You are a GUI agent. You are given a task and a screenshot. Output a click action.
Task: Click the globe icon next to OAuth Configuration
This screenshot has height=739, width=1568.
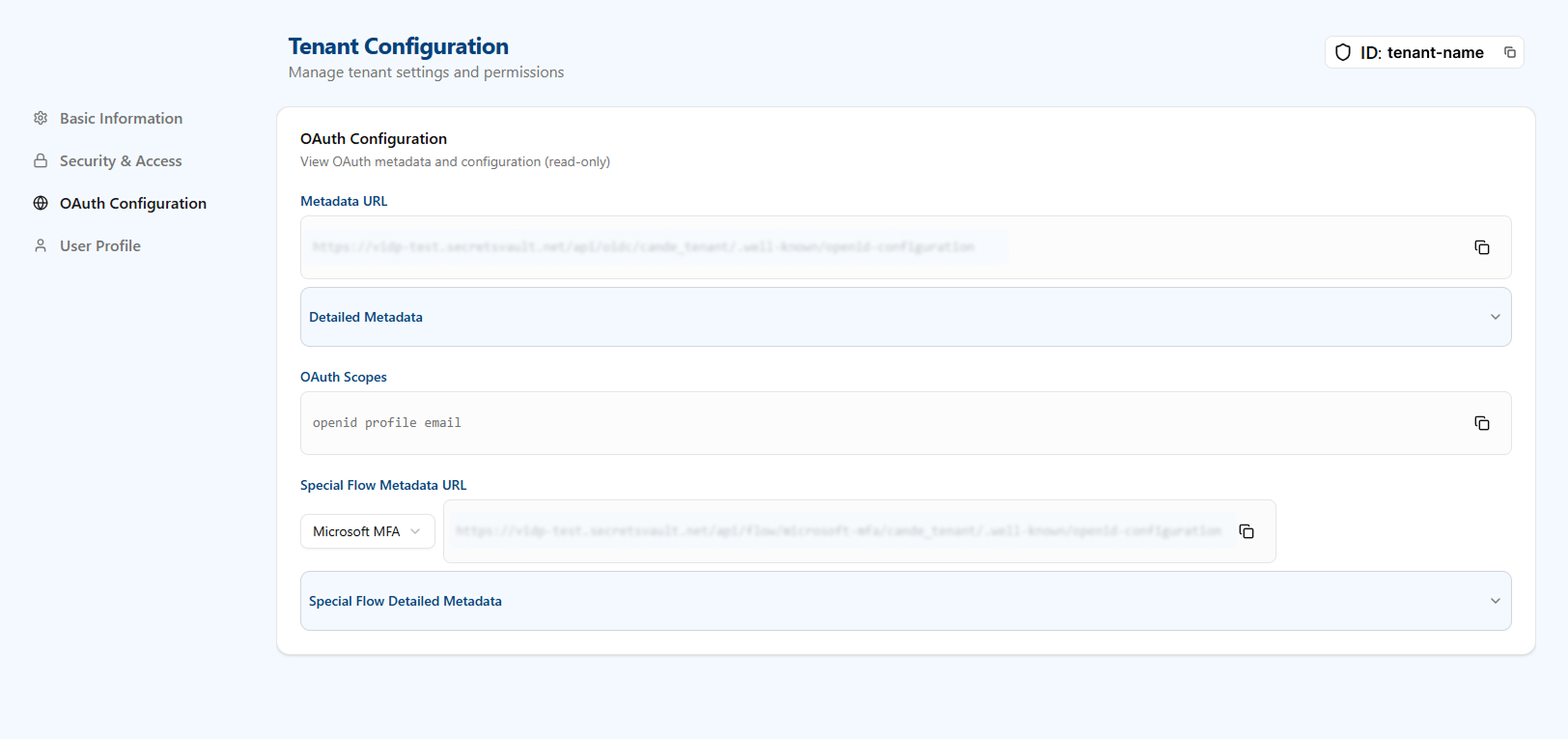tap(41, 203)
